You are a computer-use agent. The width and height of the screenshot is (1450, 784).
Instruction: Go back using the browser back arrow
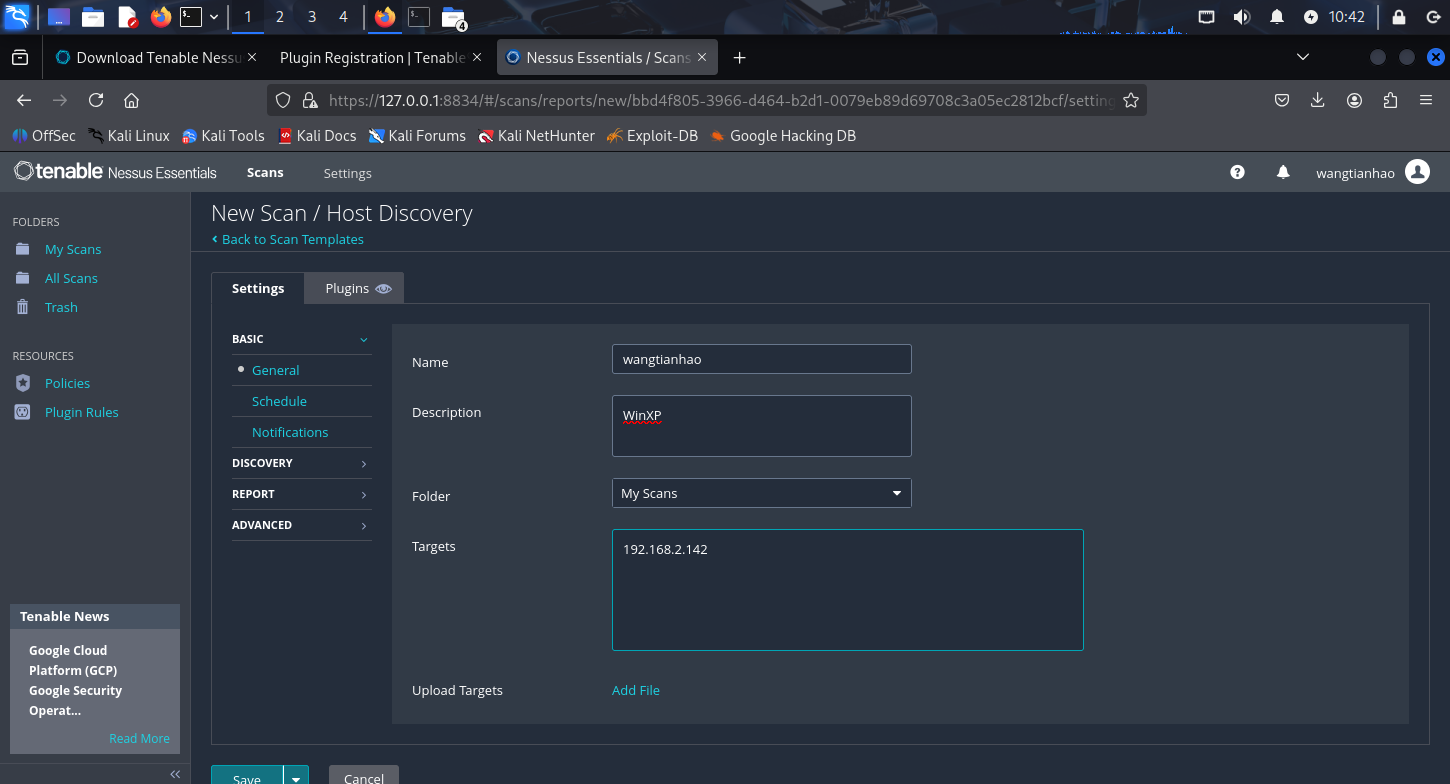click(24, 100)
